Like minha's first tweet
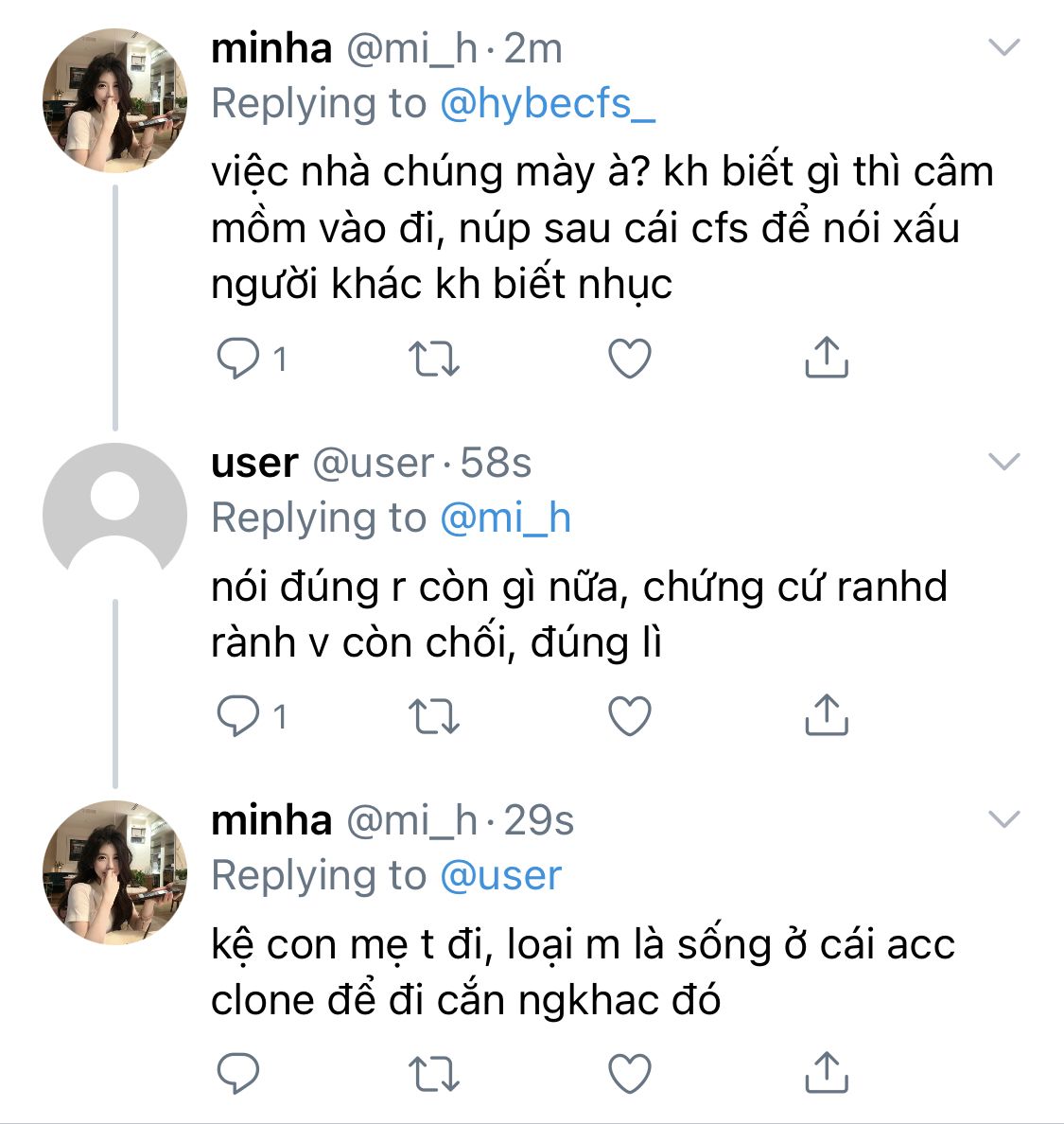 point(629,360)
